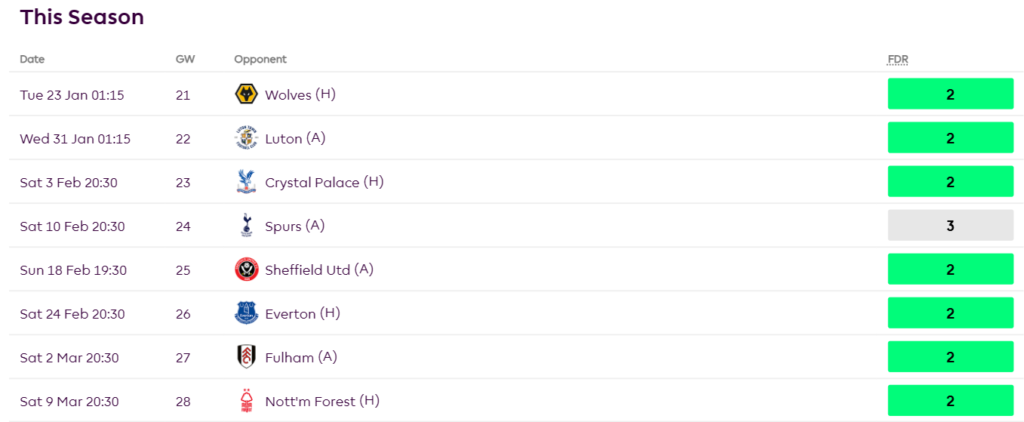1024x422 pixels.
Task: Click the Nott'm Forest tree crest
Action: (246, 401)
